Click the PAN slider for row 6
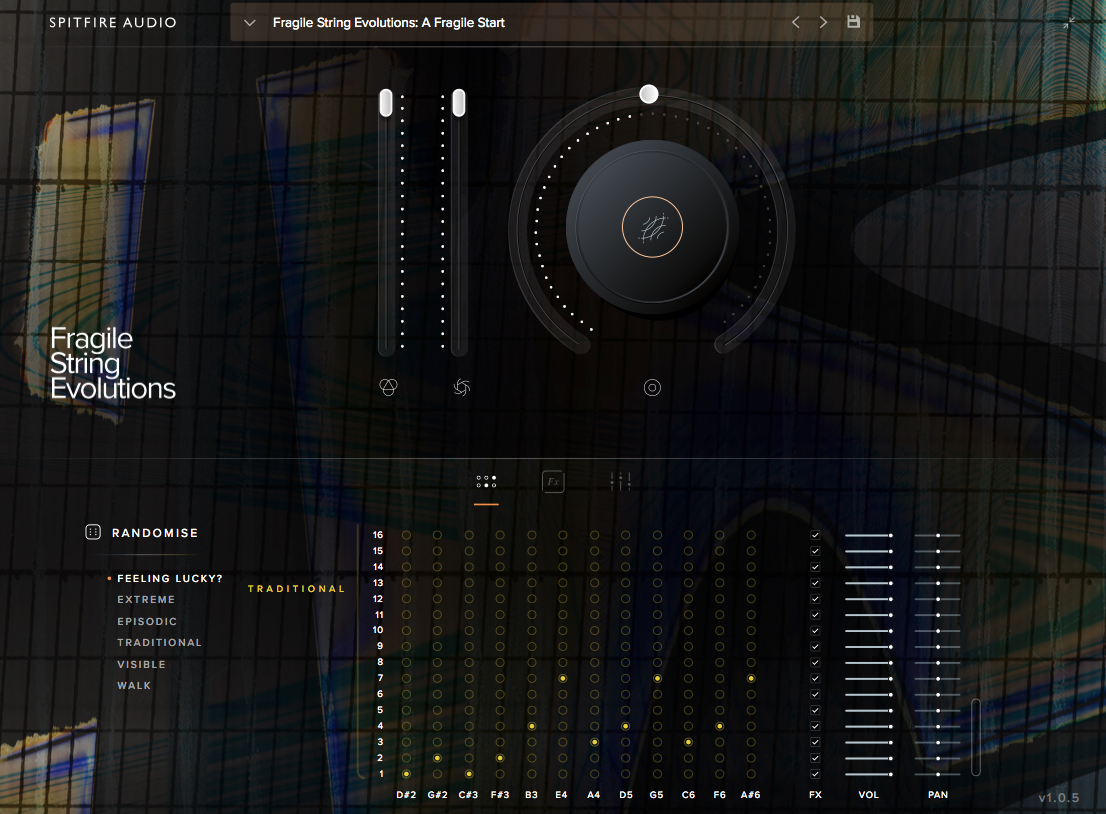 (937, 695)
